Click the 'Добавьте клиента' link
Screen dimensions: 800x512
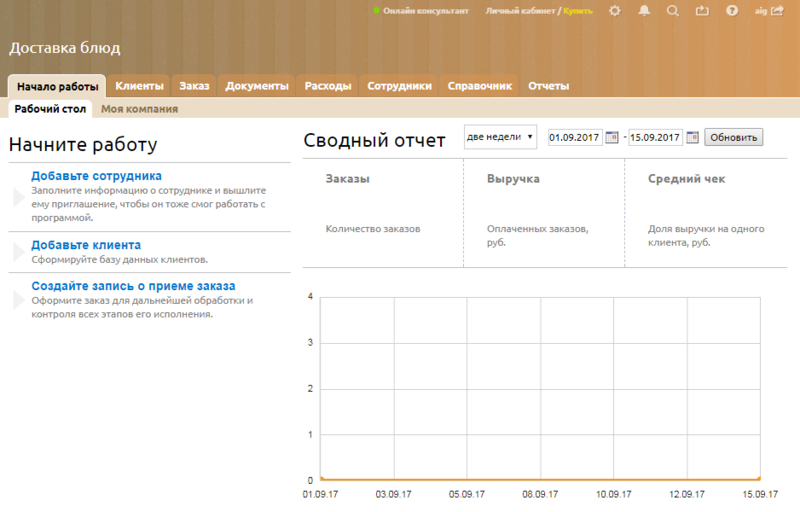tap(86, 245)
